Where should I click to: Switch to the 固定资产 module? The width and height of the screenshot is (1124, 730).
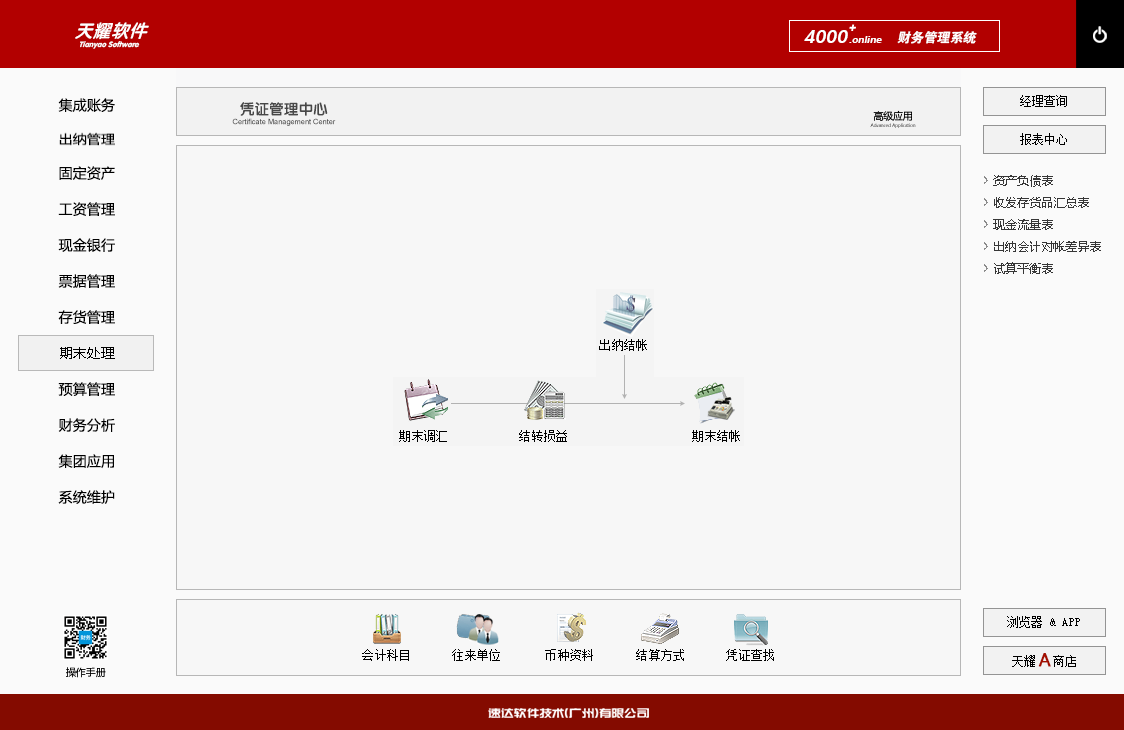[86, 173]
